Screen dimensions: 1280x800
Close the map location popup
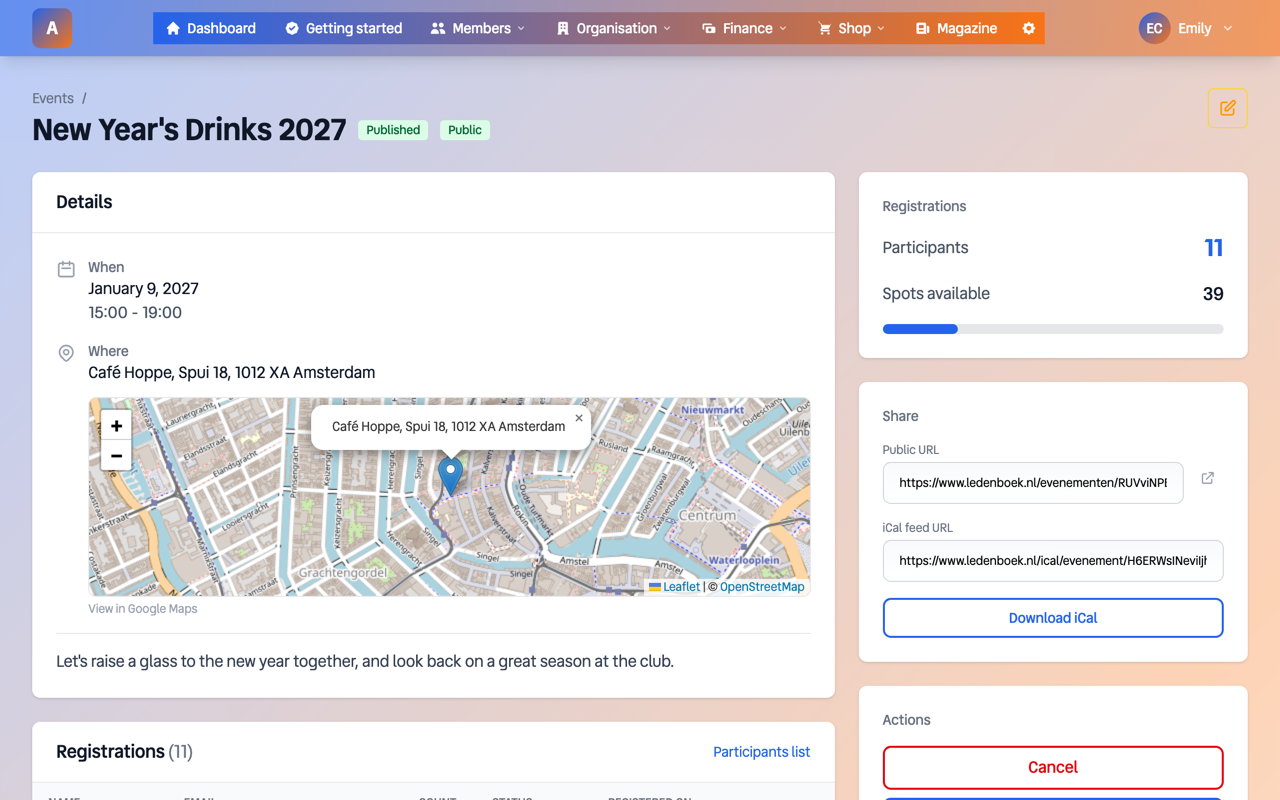[578, 418]
